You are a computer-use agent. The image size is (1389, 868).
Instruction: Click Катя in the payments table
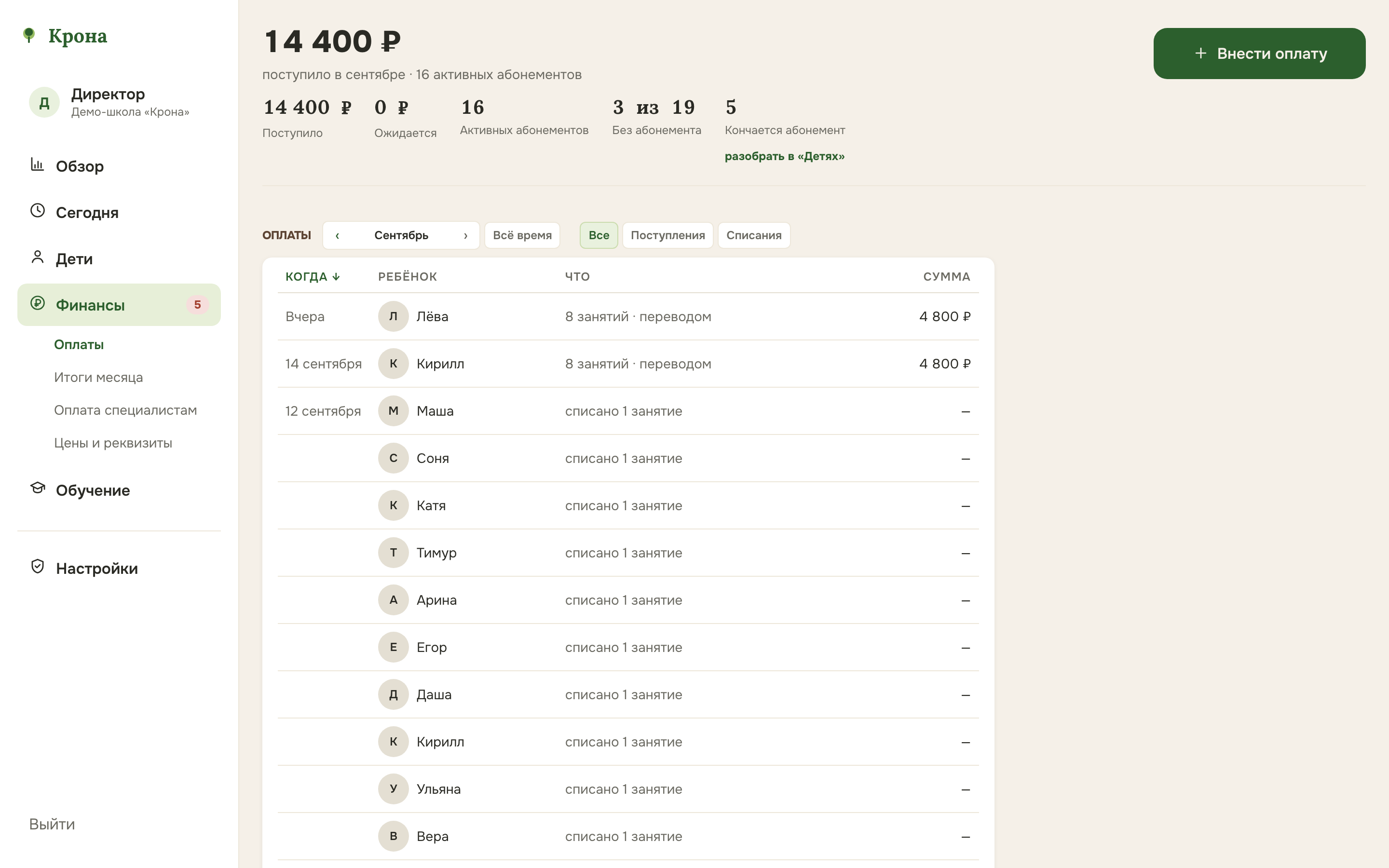coord(431,506)
